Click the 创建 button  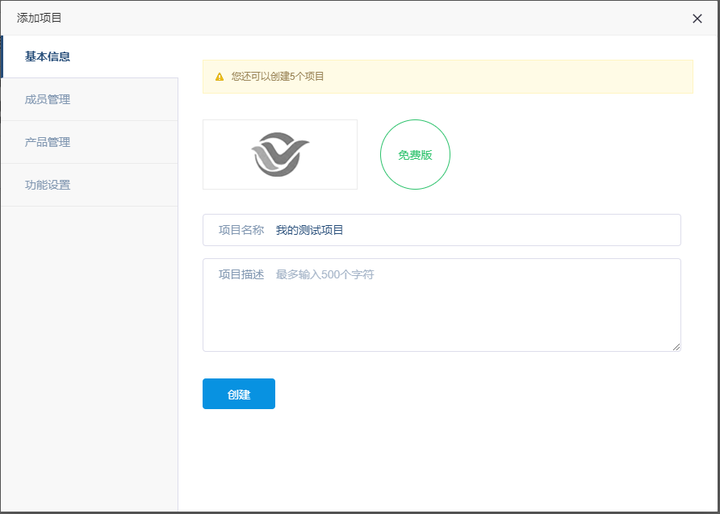pyautogui.click(x=239, y=394)
